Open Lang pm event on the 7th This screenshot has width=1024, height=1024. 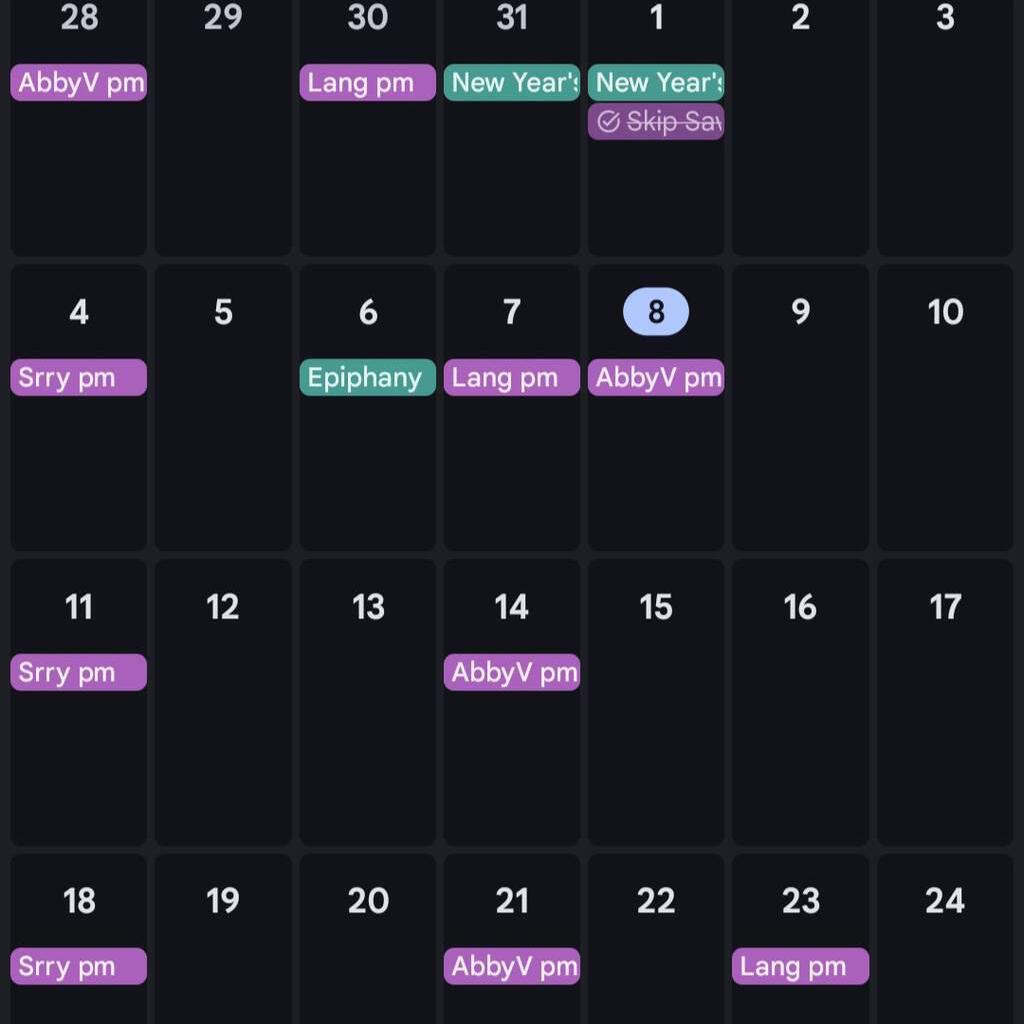pos(511,378)
